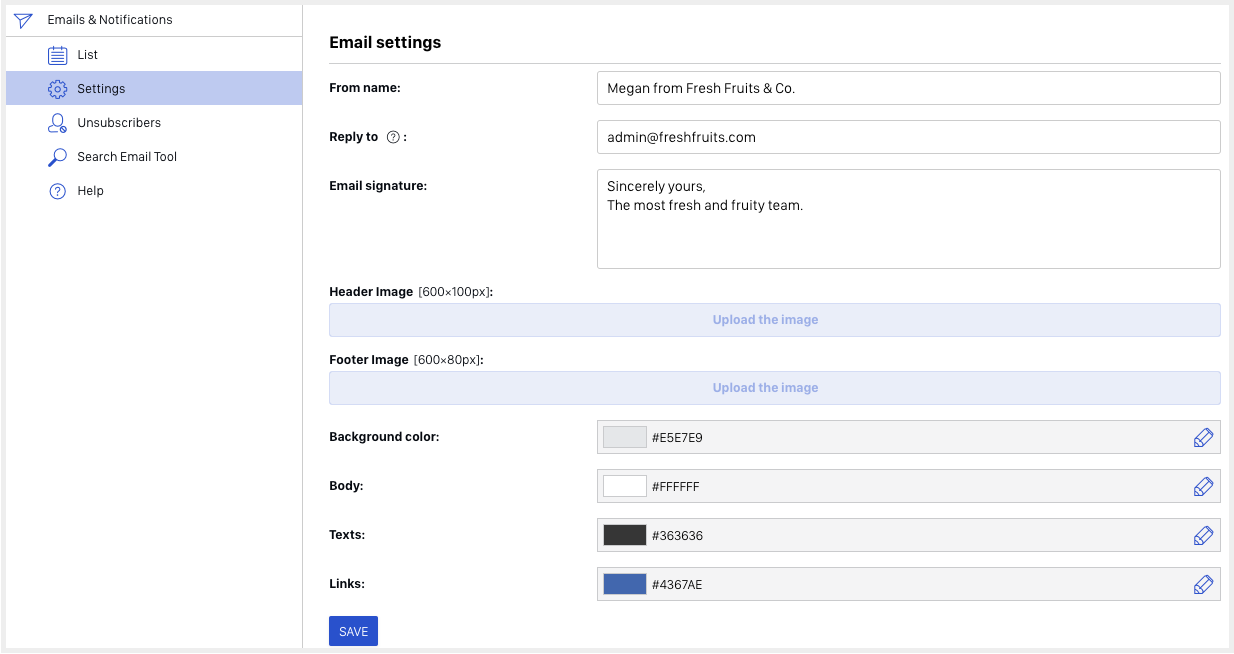Click the Background color eyedropper icon

pyautogui.click(x=1203, y=437)
